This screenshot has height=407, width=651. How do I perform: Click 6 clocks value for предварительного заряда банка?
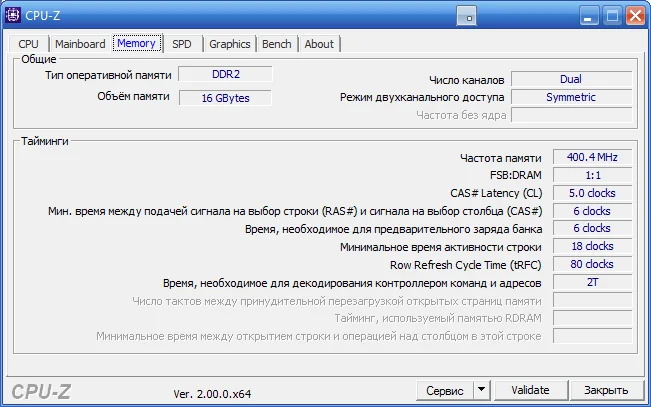(x=592, y=228)
